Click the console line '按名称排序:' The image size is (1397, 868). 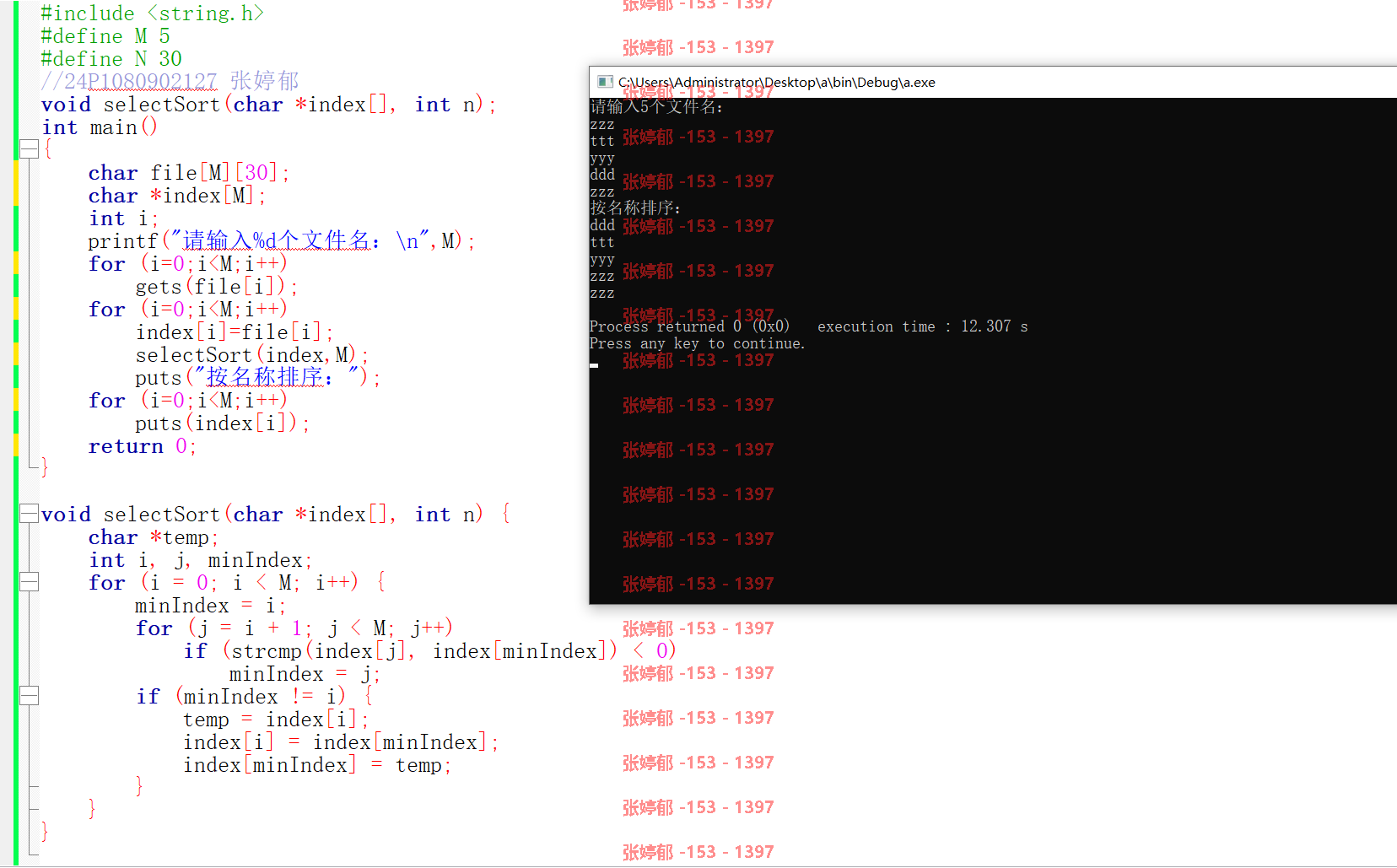coord(635,208)
